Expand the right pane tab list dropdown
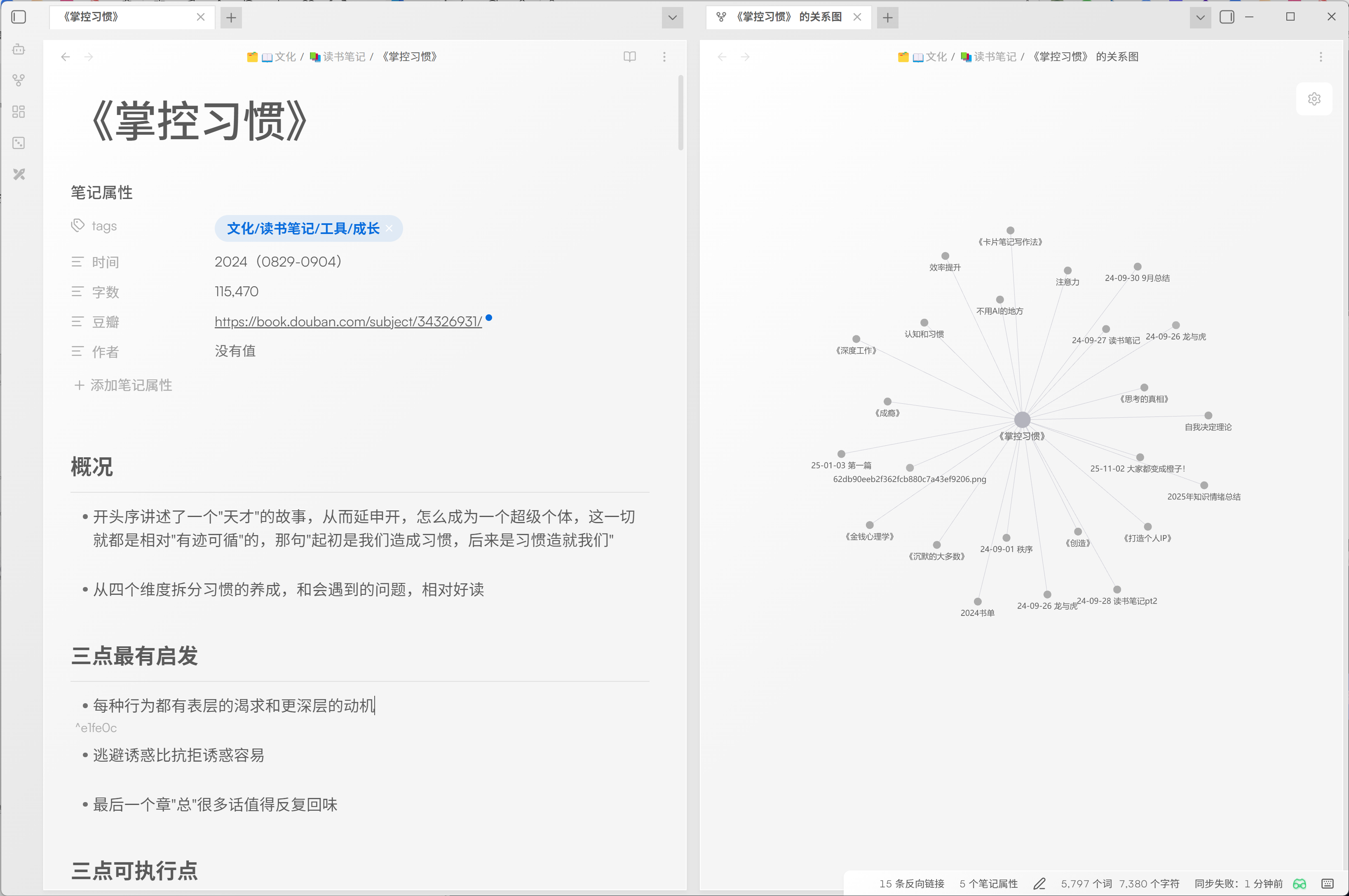1349x896 pixels. coord(1200,17)
